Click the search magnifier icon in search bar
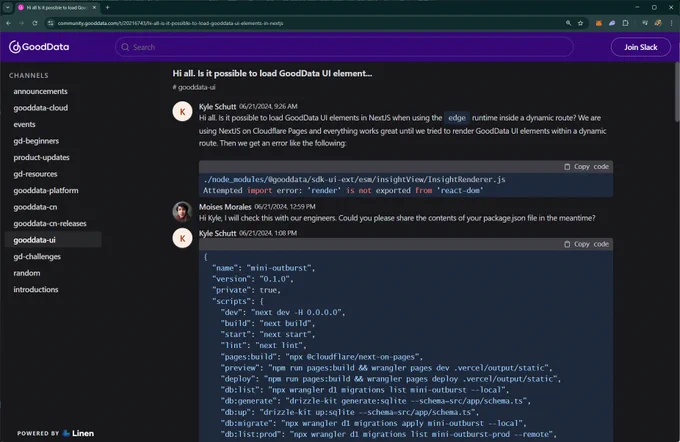 pos(125,47)
